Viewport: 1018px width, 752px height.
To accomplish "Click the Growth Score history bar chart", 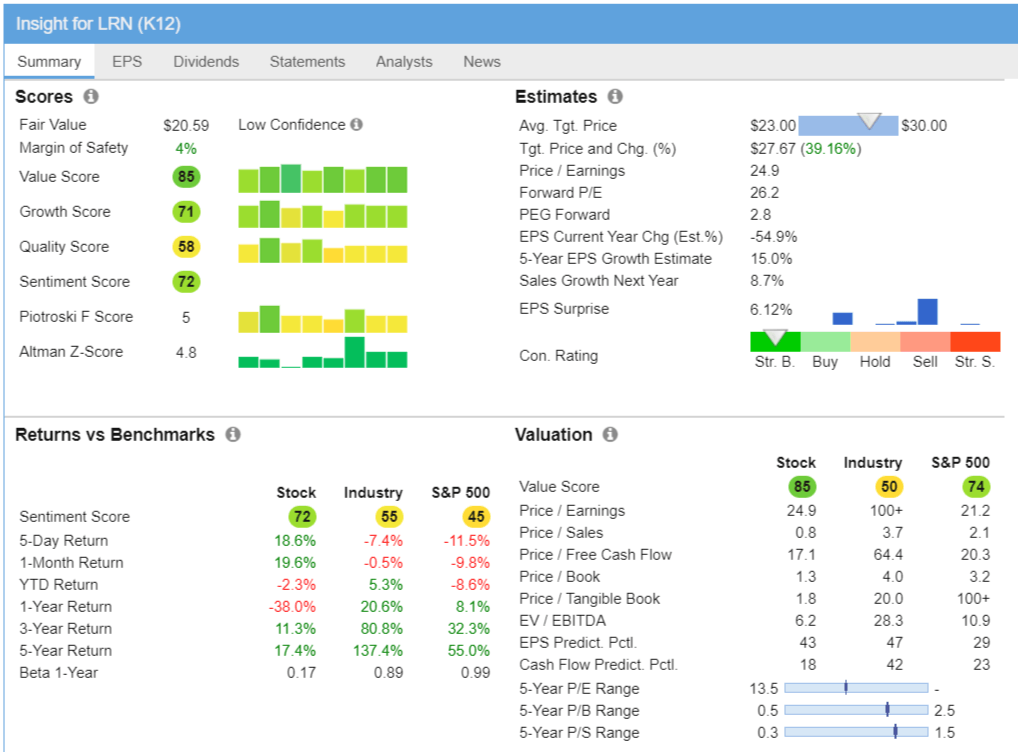I will (323, 214).
